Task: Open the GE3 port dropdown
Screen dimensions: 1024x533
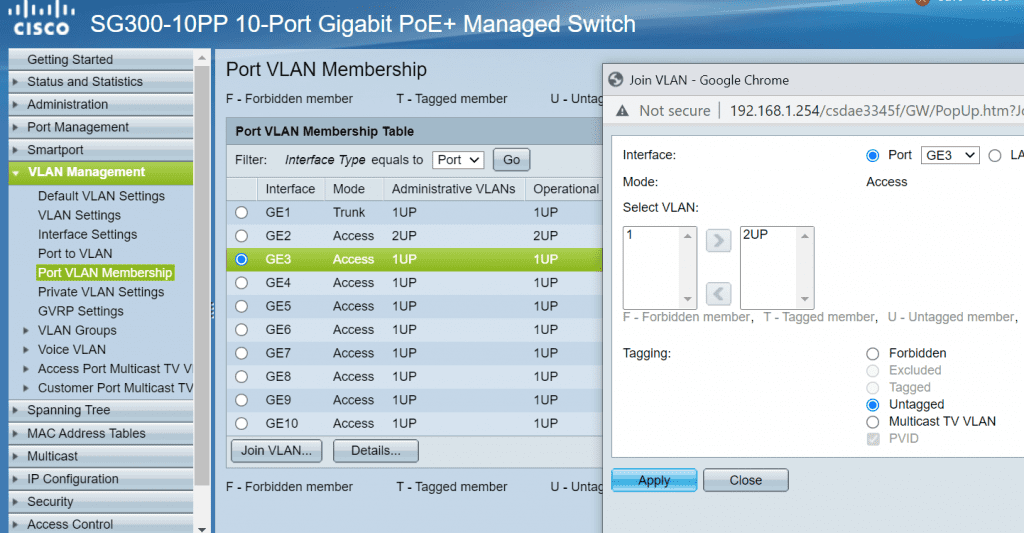Action: (x=950, y=155)
